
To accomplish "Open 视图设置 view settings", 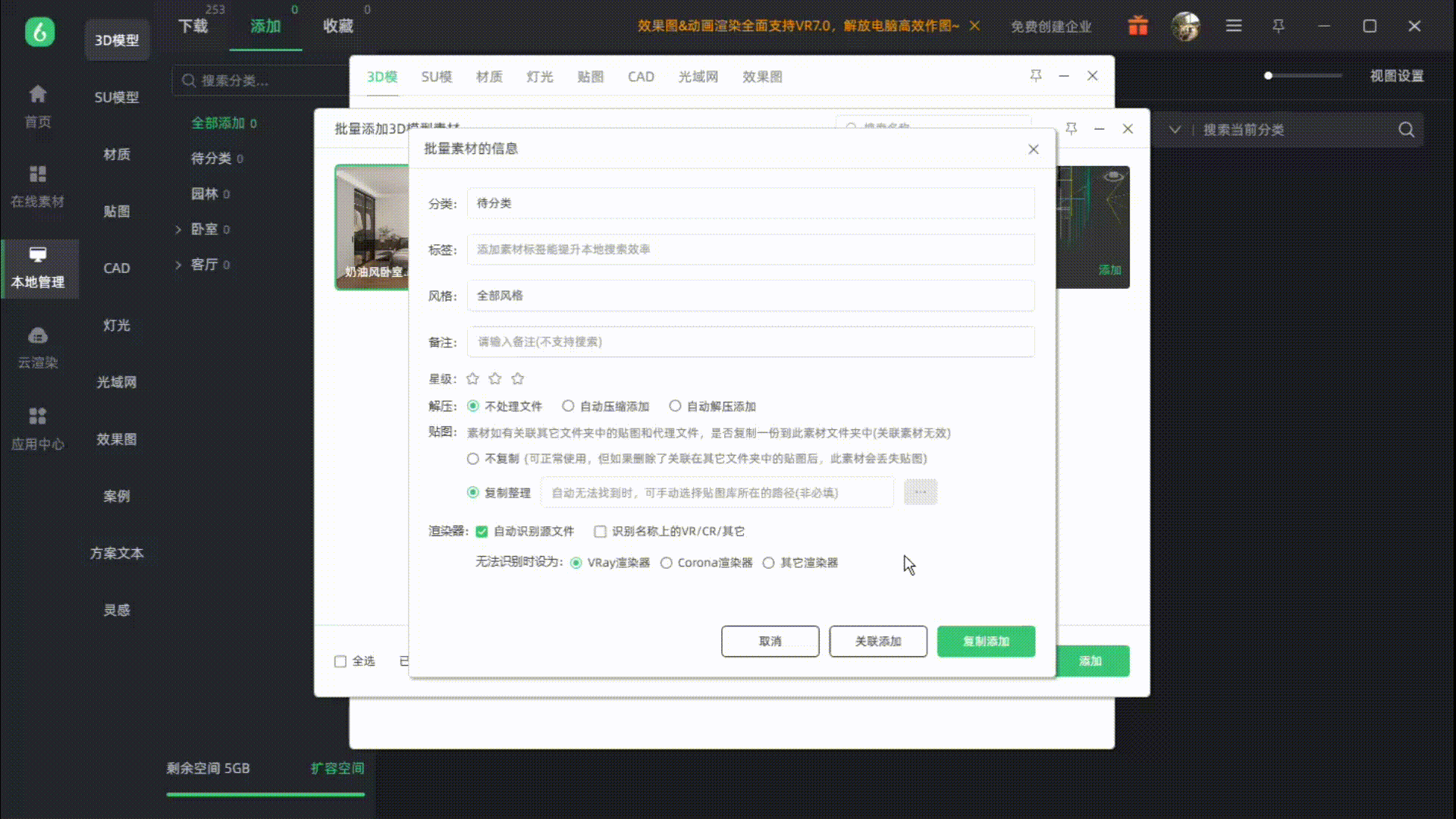I will (1397, 76).
